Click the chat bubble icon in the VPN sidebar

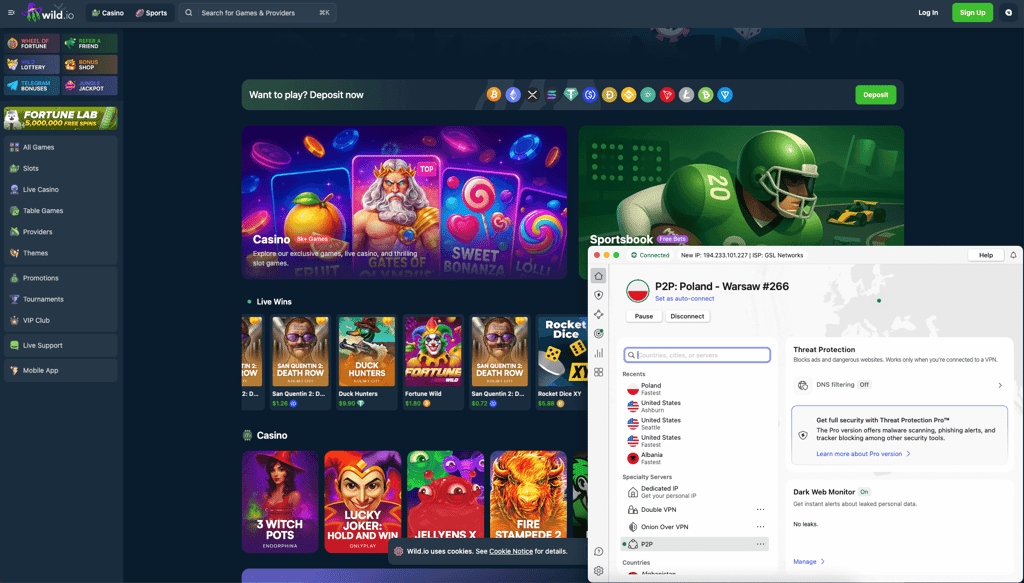(x=598, y=552)
